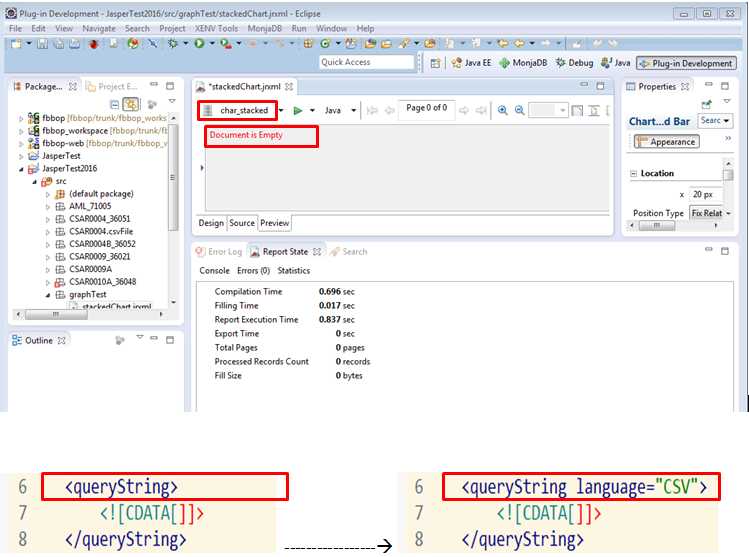Click the fit-to-width icon in preview toolbar
This screenshot has width=749, height=557.
click(594, 110)
